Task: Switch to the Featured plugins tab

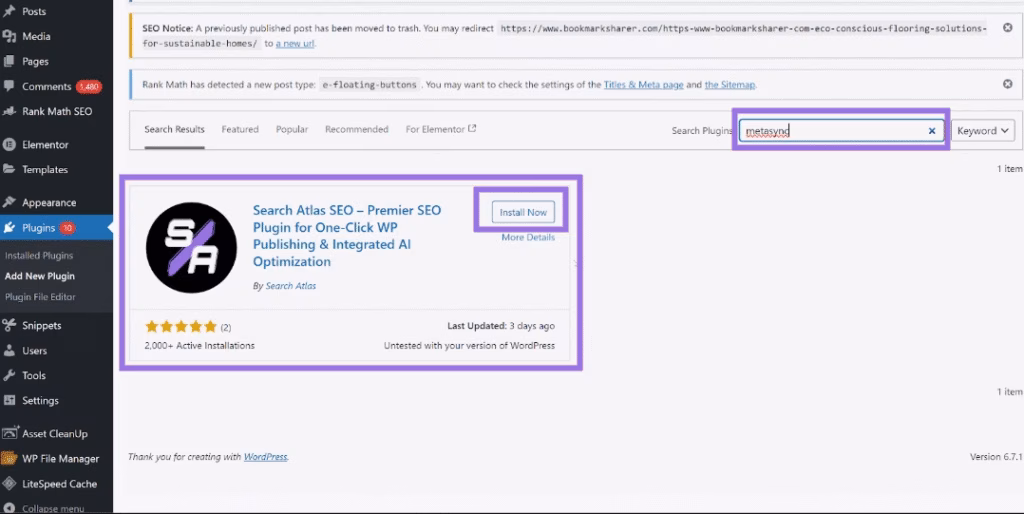Action: click(240, 130)
